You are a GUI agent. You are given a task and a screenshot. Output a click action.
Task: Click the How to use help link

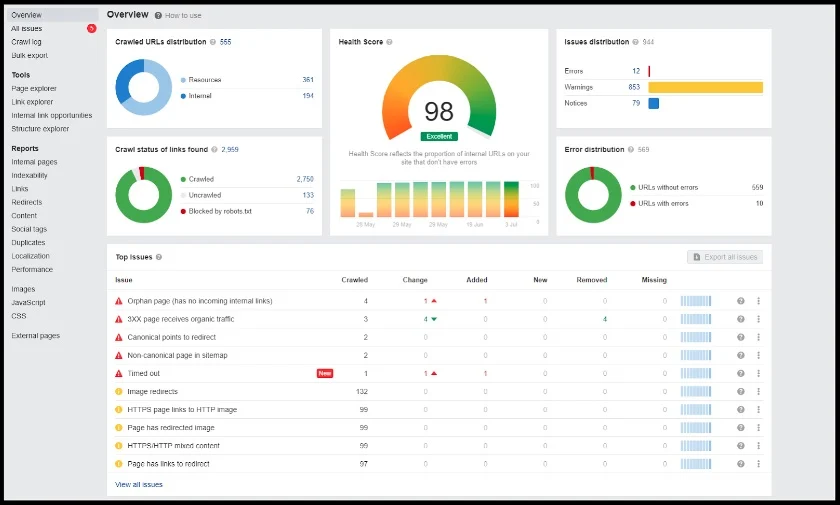pyautogui.click(x=178, y=16)
